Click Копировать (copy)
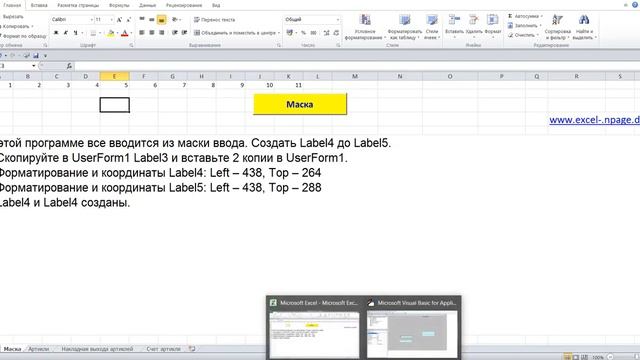640x360 pixels. (x=17, y=26)
